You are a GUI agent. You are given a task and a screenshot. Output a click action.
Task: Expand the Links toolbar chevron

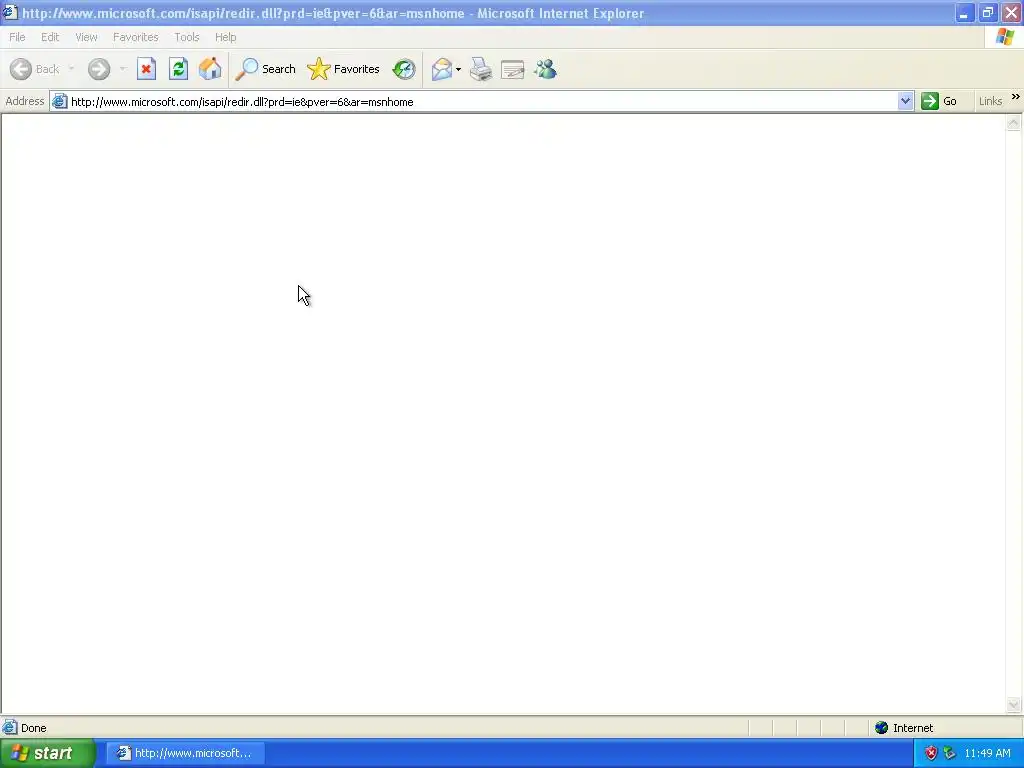[x=1016, y=97]
